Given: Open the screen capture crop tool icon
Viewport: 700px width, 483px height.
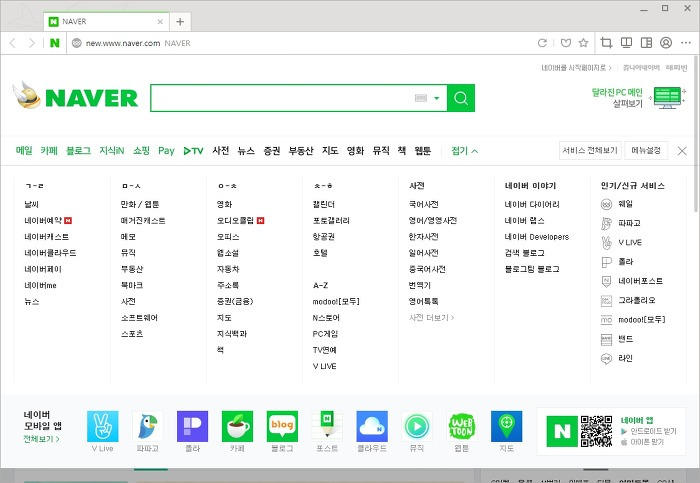Looking at the screenshot, I should (606, 43).
